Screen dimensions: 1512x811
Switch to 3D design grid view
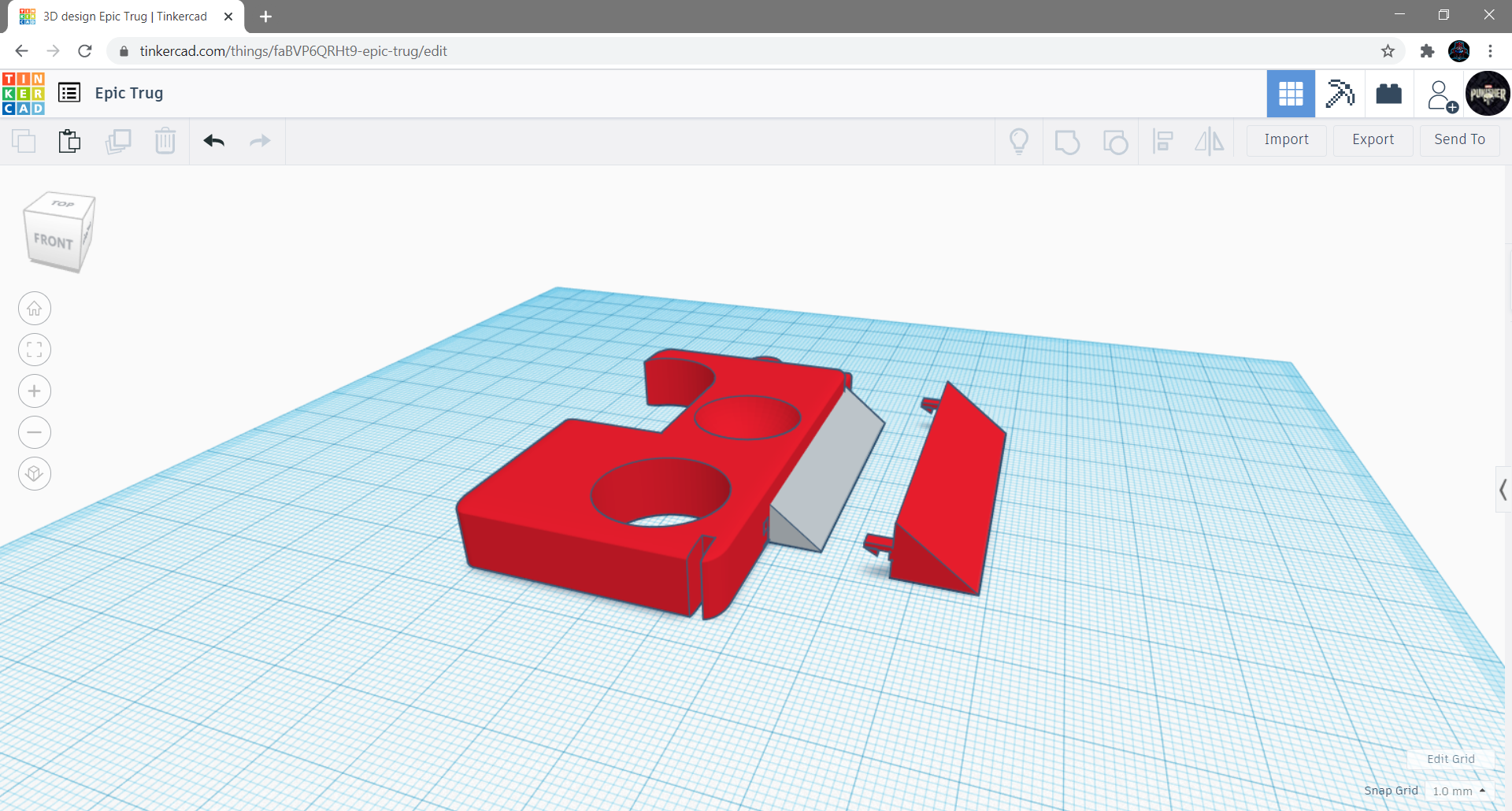click(1291, 94)
